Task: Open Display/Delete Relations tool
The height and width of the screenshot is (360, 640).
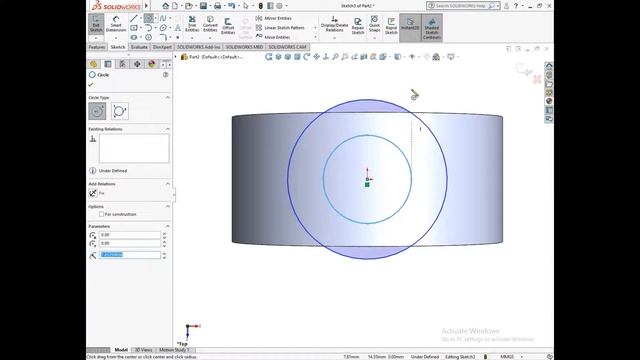Action: coord(334,24)
